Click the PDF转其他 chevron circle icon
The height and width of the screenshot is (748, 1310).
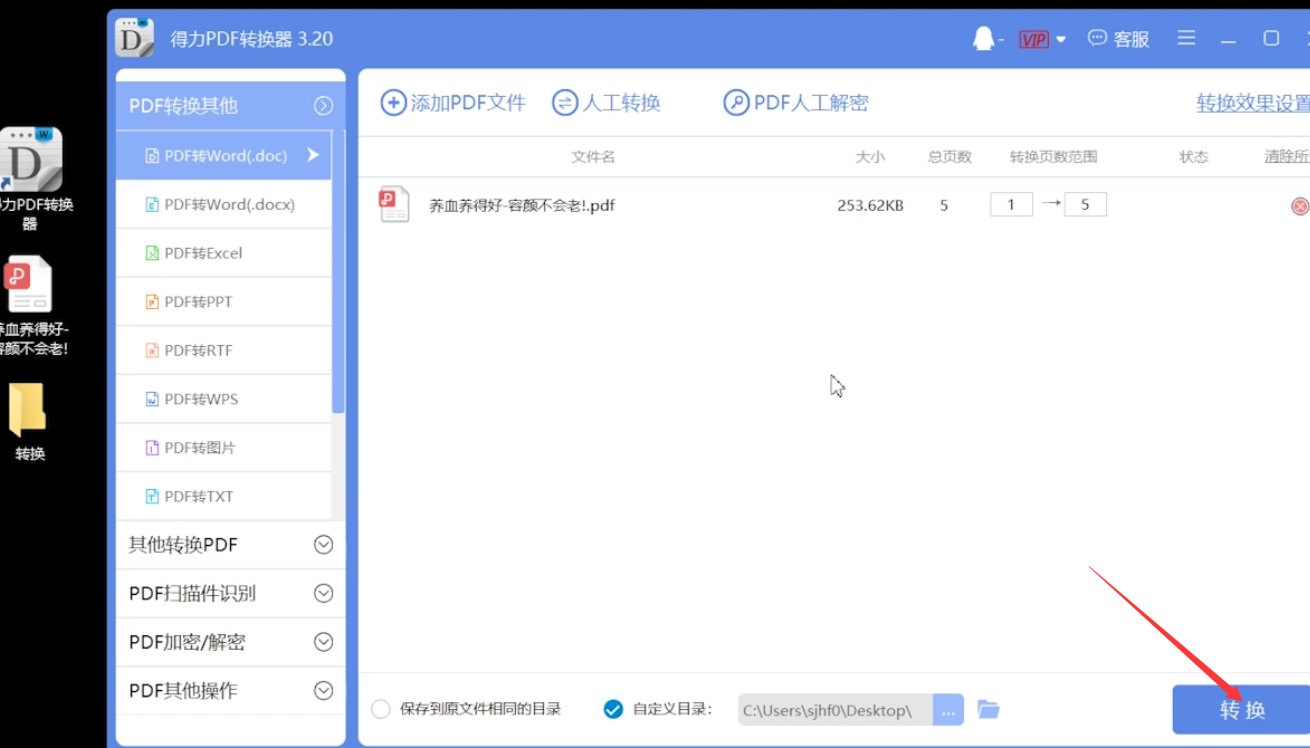pyautogui.click(x=323, y=106)
